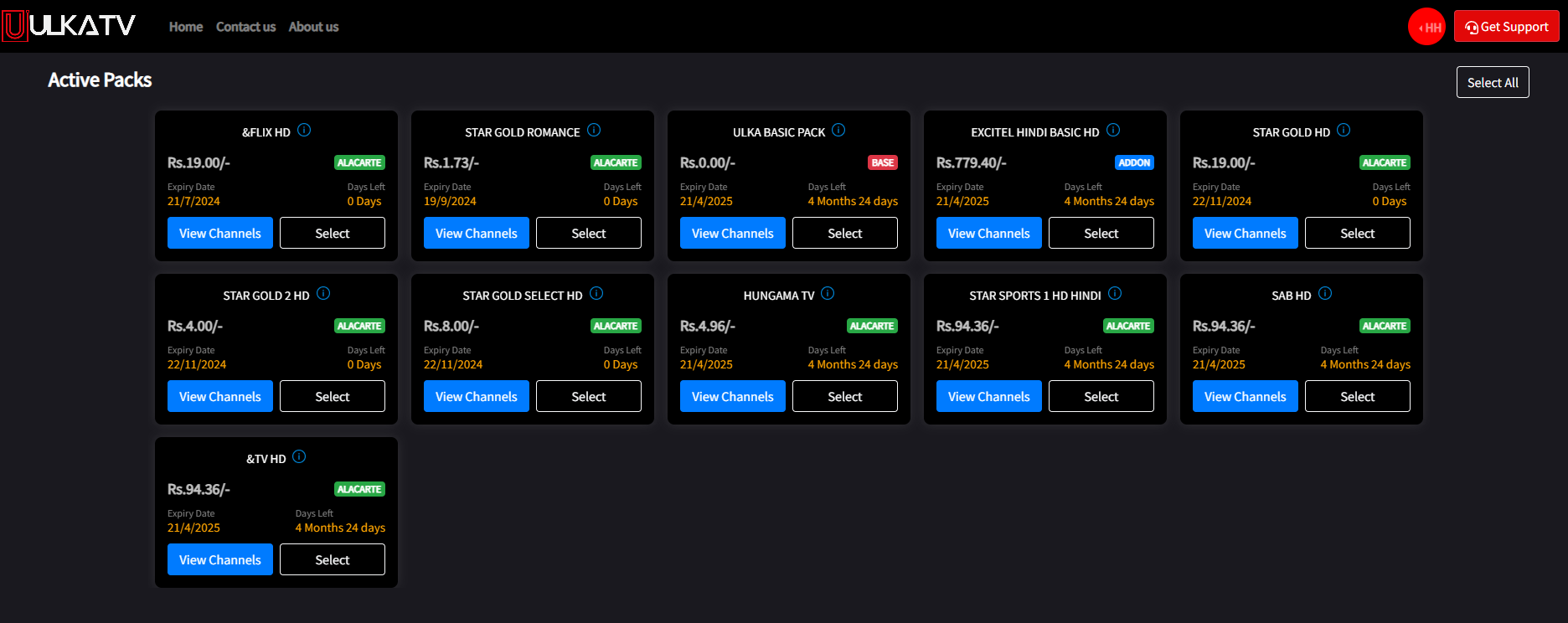Viewport: 1568px width, 623px height.
Task: Show info for HUNGAMA TV pack
Action: [828, 293]
